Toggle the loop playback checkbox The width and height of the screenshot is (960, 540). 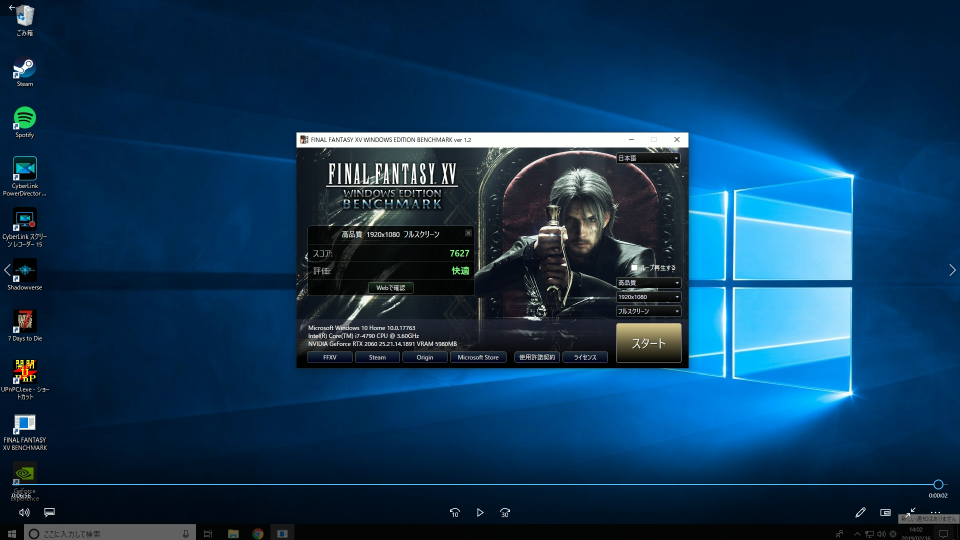click(634, 268)
